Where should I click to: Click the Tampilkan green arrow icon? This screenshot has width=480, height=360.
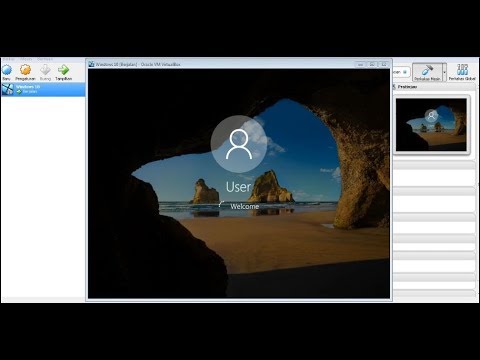tap(63, 70)
